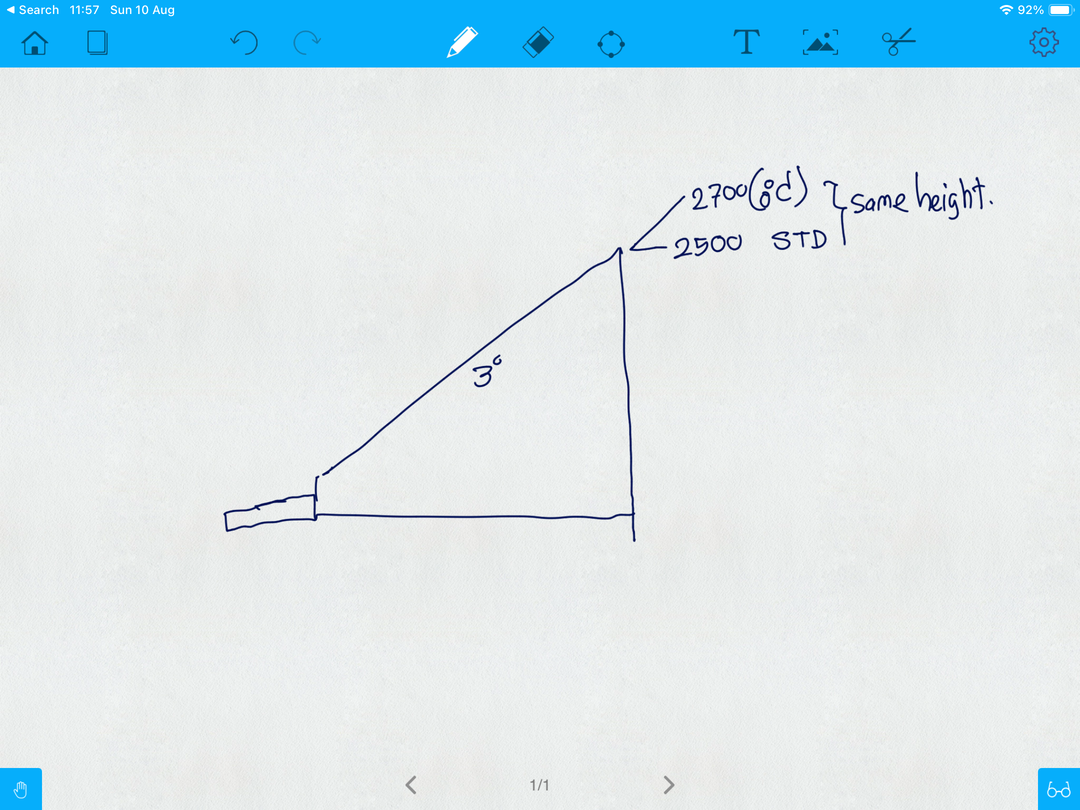Click the handwritten triangle sketch

(470, 400)
